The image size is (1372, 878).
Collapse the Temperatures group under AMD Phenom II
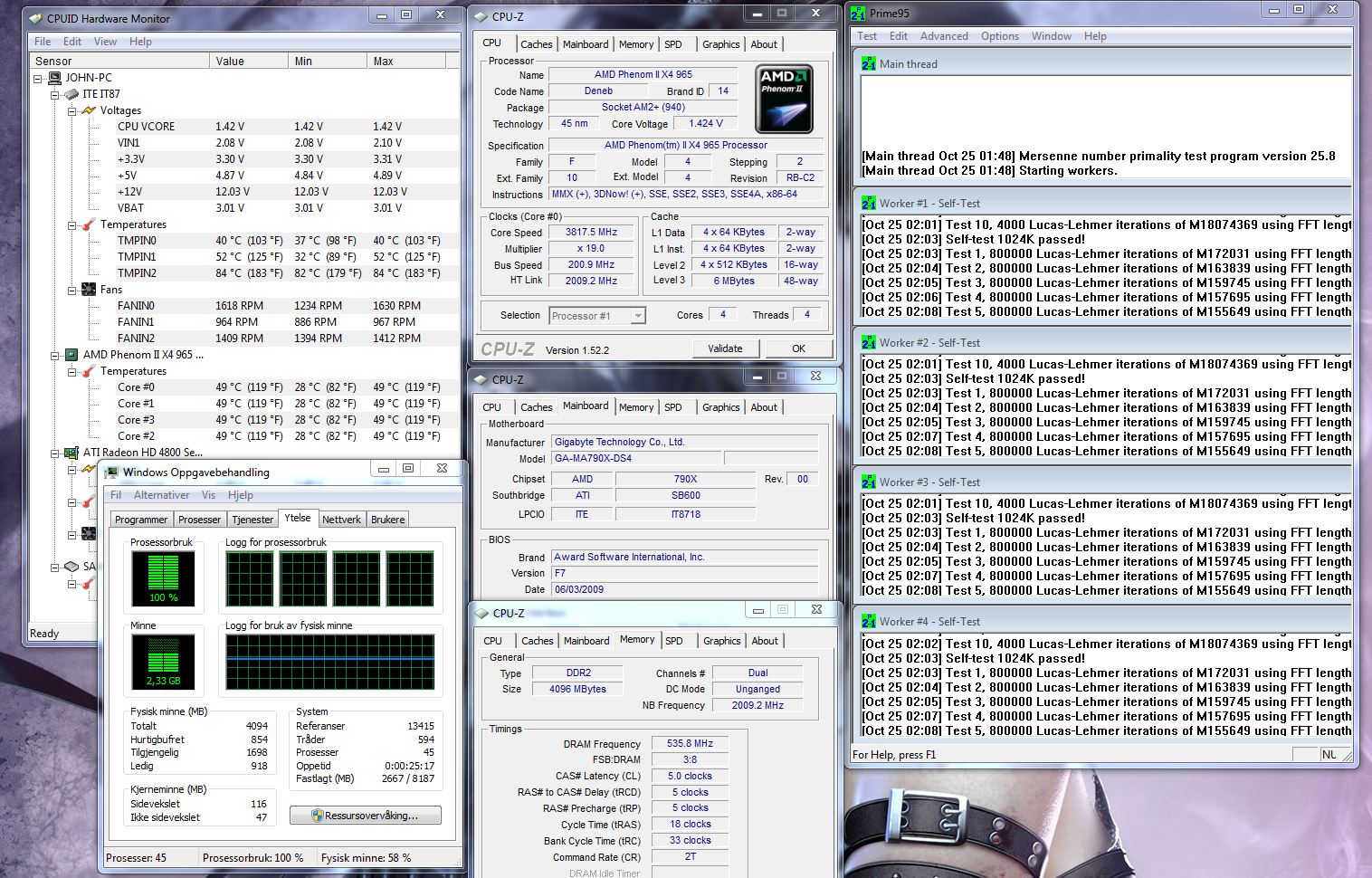(x=71, y=372)
